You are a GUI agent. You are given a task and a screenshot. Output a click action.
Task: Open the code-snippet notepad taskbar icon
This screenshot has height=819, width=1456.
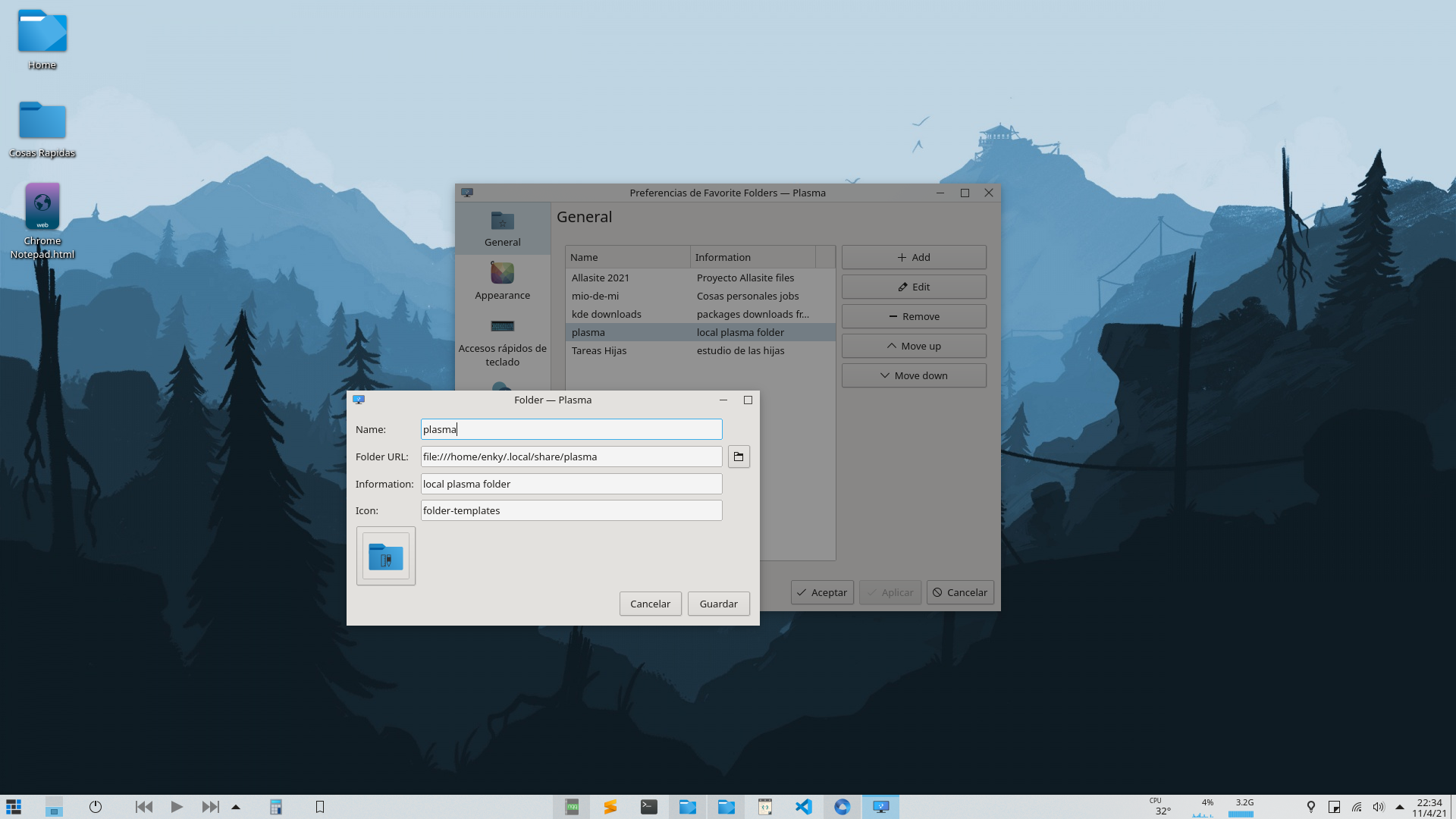tap(765, 807)
